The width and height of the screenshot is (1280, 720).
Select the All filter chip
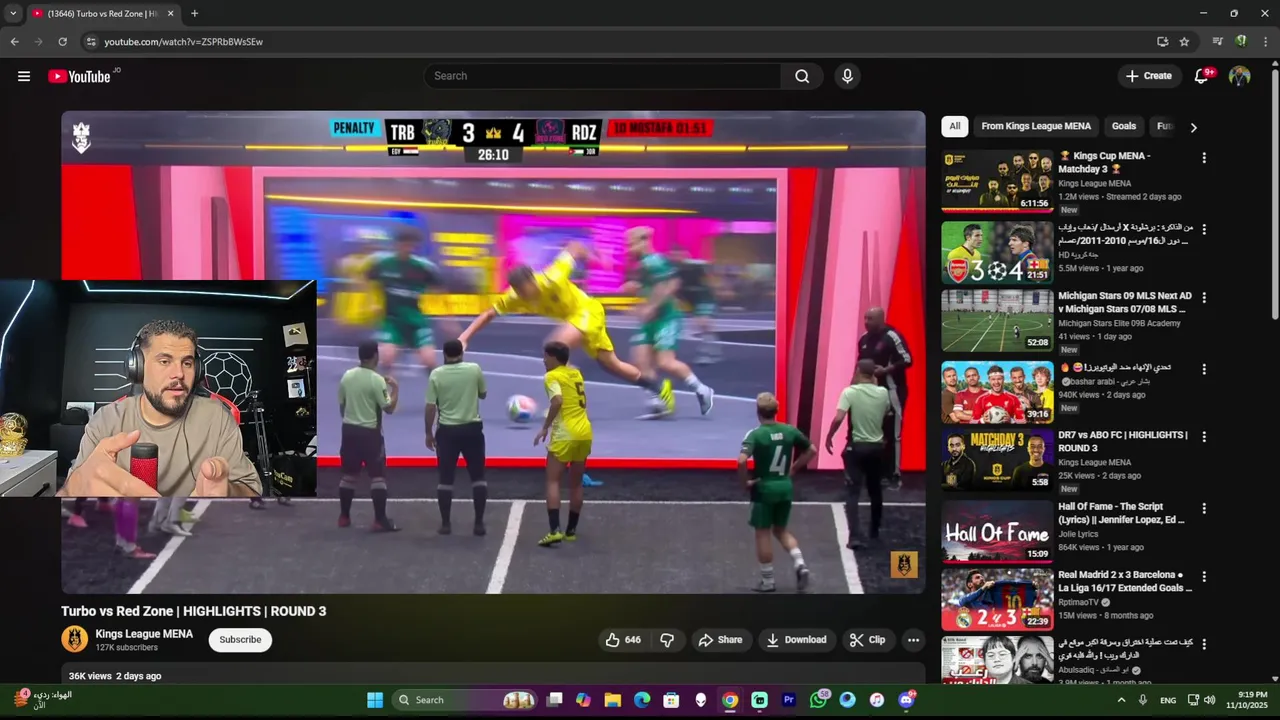955,126
